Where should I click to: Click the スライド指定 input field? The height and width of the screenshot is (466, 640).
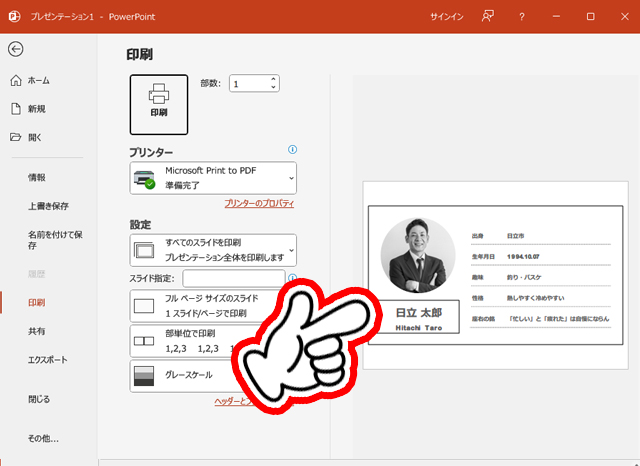pos(231,278)
